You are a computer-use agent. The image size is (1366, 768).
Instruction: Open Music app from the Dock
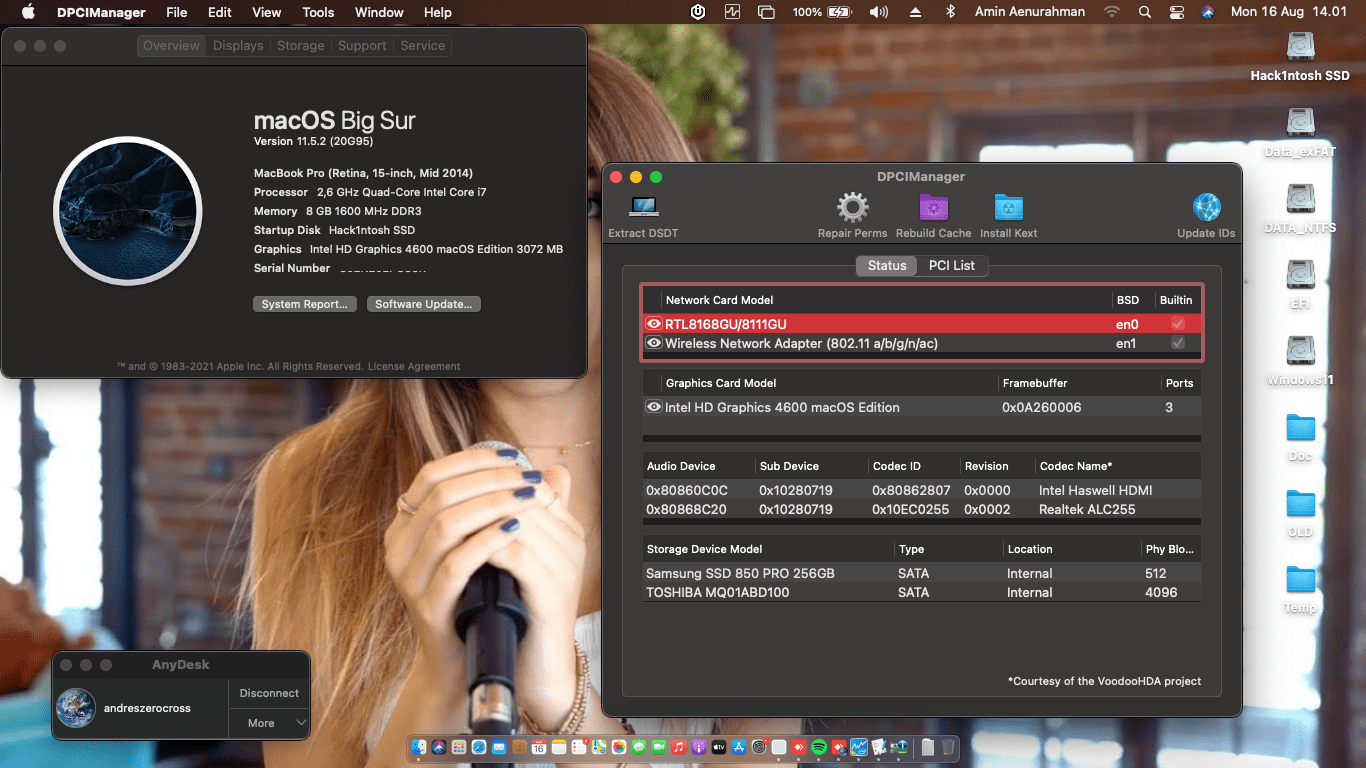(679, 747)
